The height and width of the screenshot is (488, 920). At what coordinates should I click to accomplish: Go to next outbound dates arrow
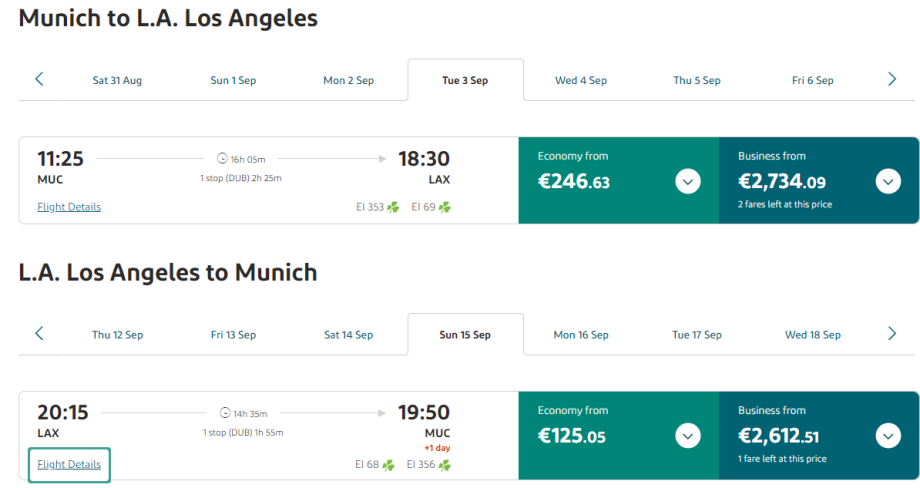point(892,79)
